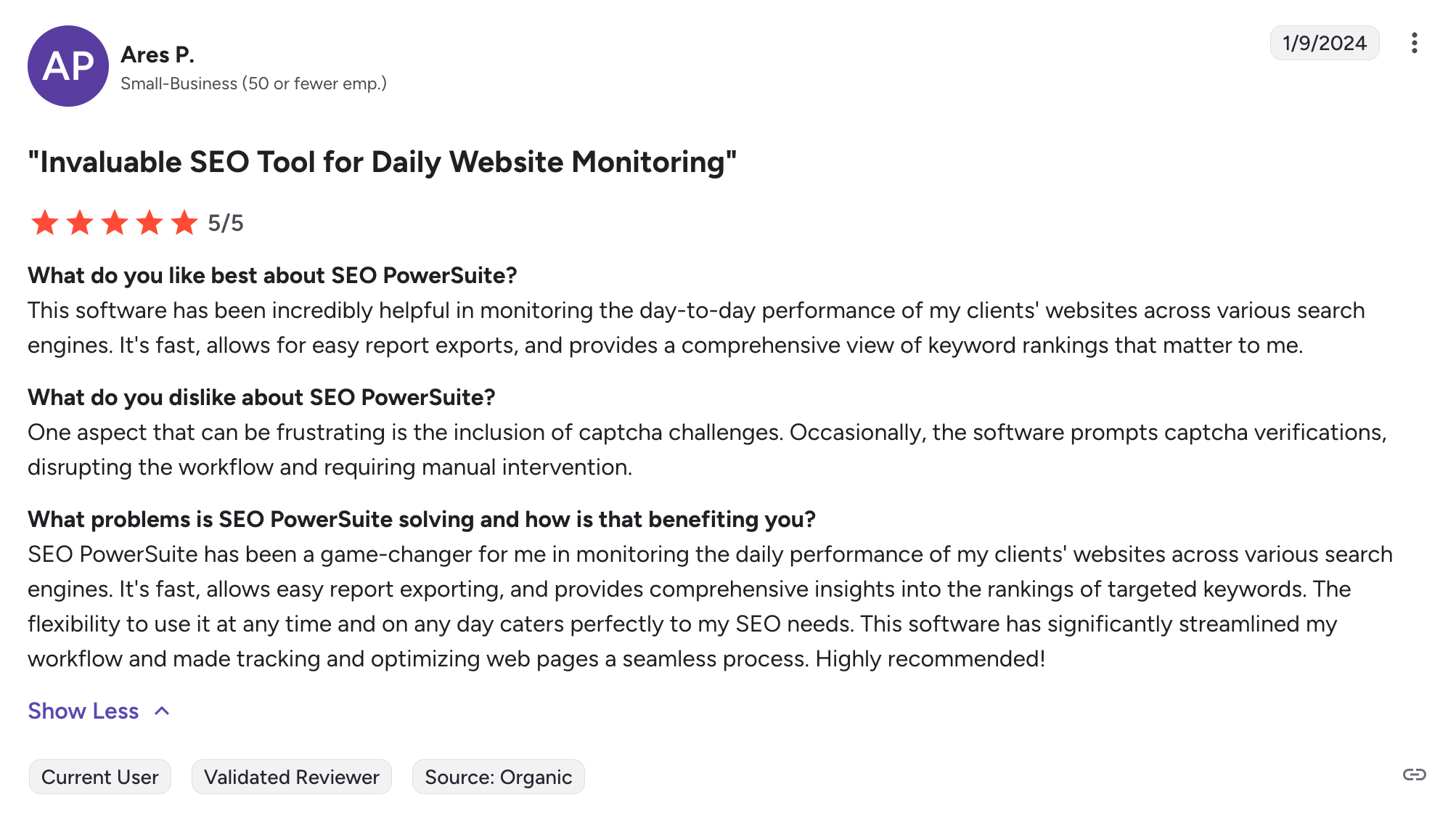Click the fifth red rating star
Screen dimensions: 1456x813
(x=184, y=223)
